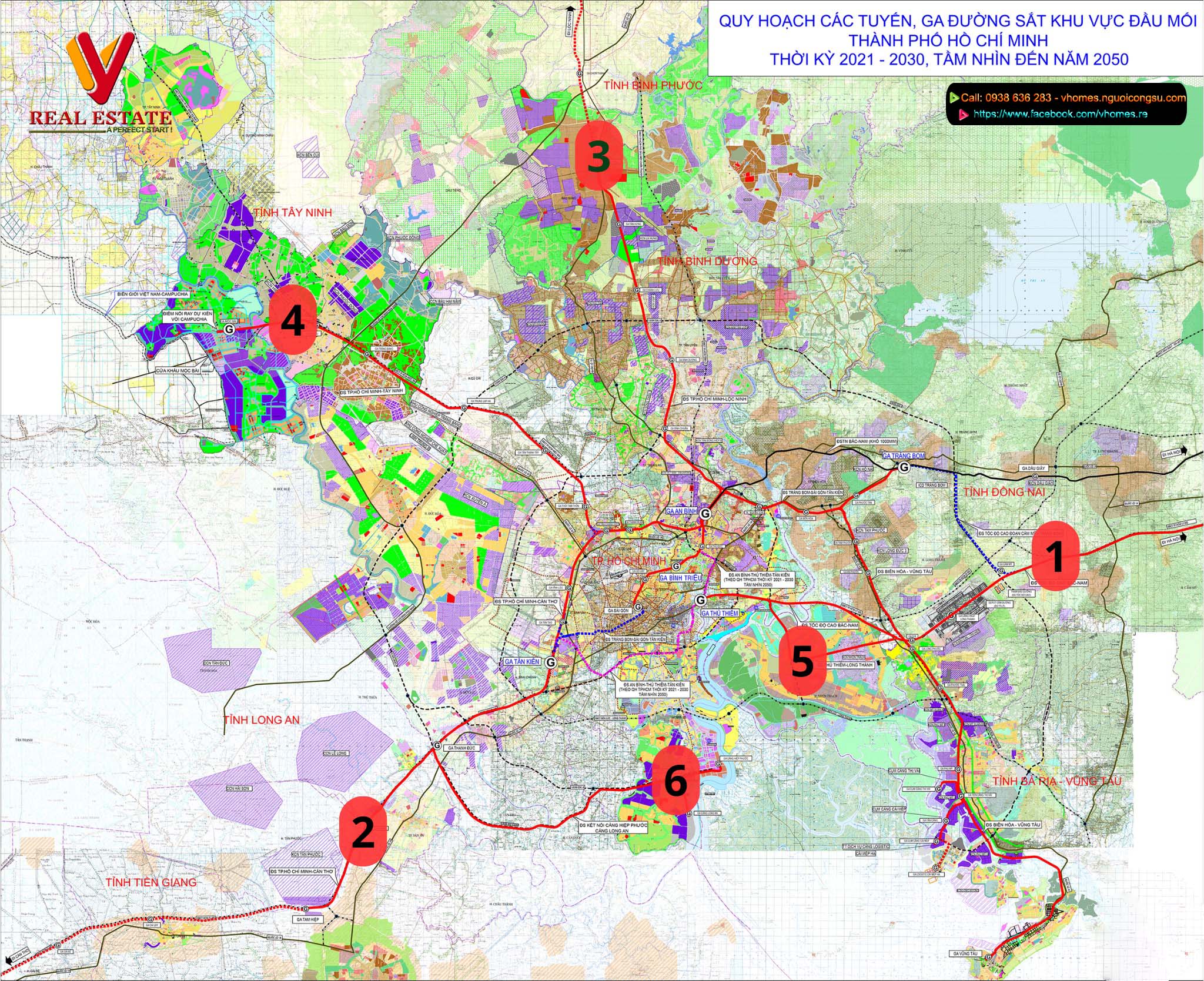Screen dimensions: 1204x981
Task: Click the Ga Tân Kiên station circle icon
Action: (551, 662)
